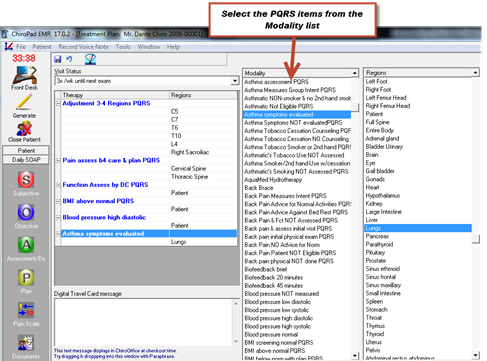Screen dimensions: 487x361
Task: Select Asthma Measures Group Intent PQRS
Action: [x=290, y=90]
